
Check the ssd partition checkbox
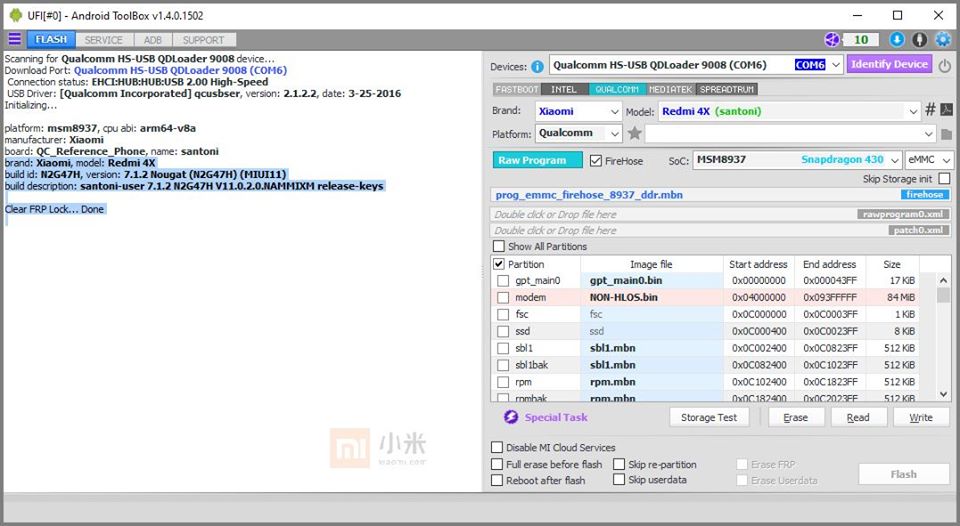[503, 331]
